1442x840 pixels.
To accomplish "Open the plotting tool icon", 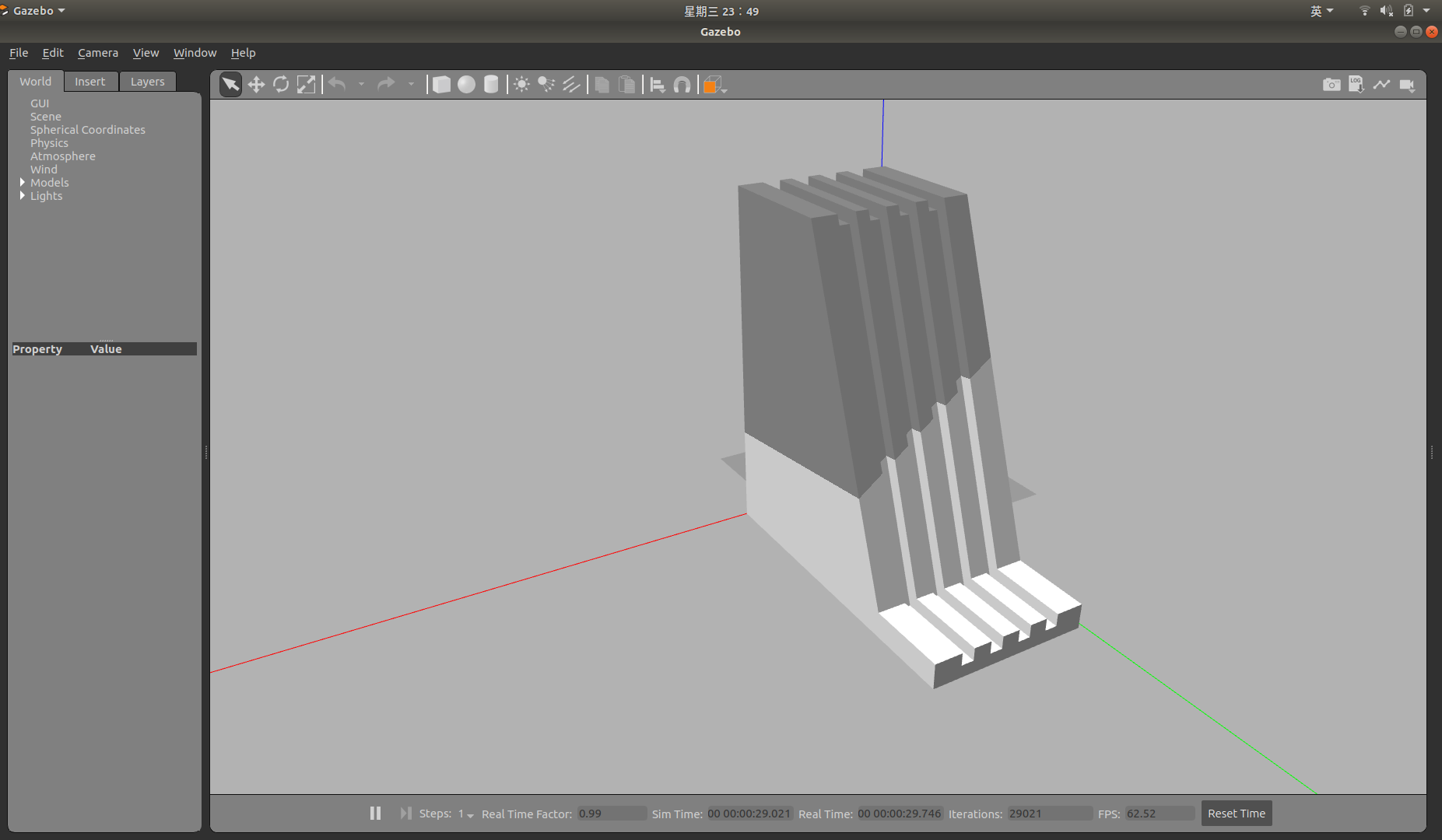I will pos(1382,84).
